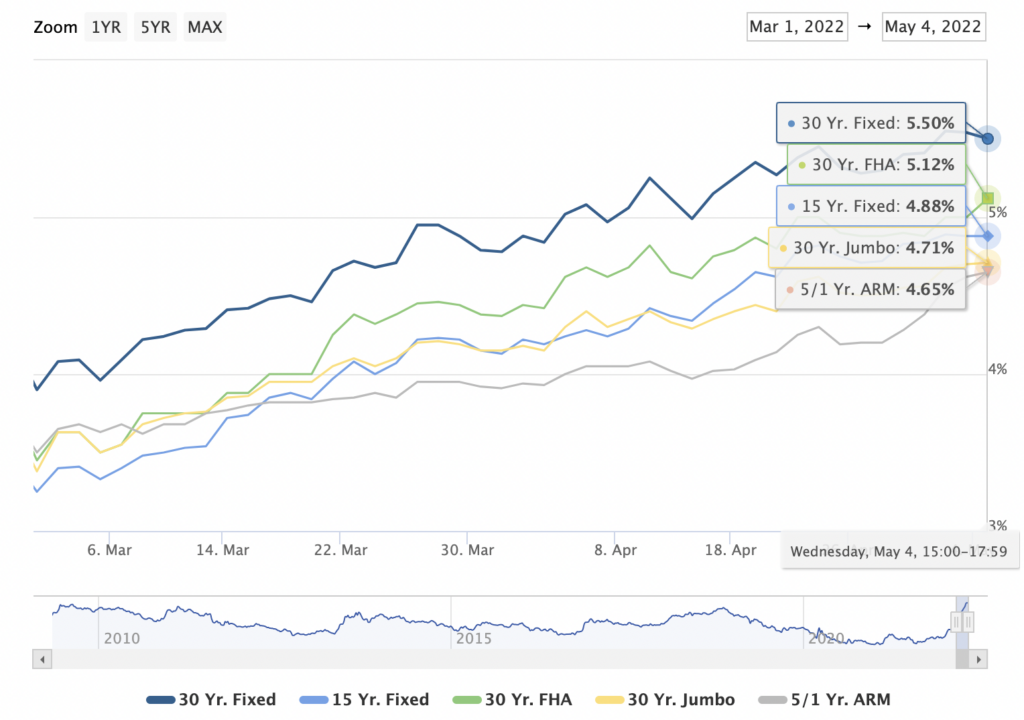
Task: Click the MAX zoom button
Action: click(x=205, y=27)
